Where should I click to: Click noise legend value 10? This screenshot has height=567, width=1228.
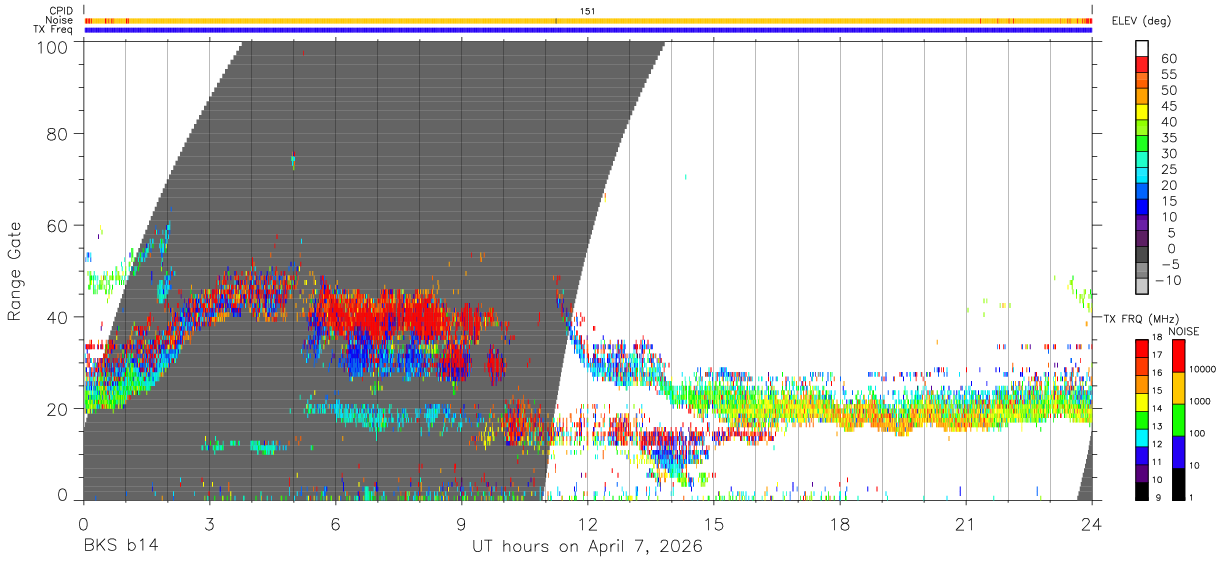tap(1196, 465)
